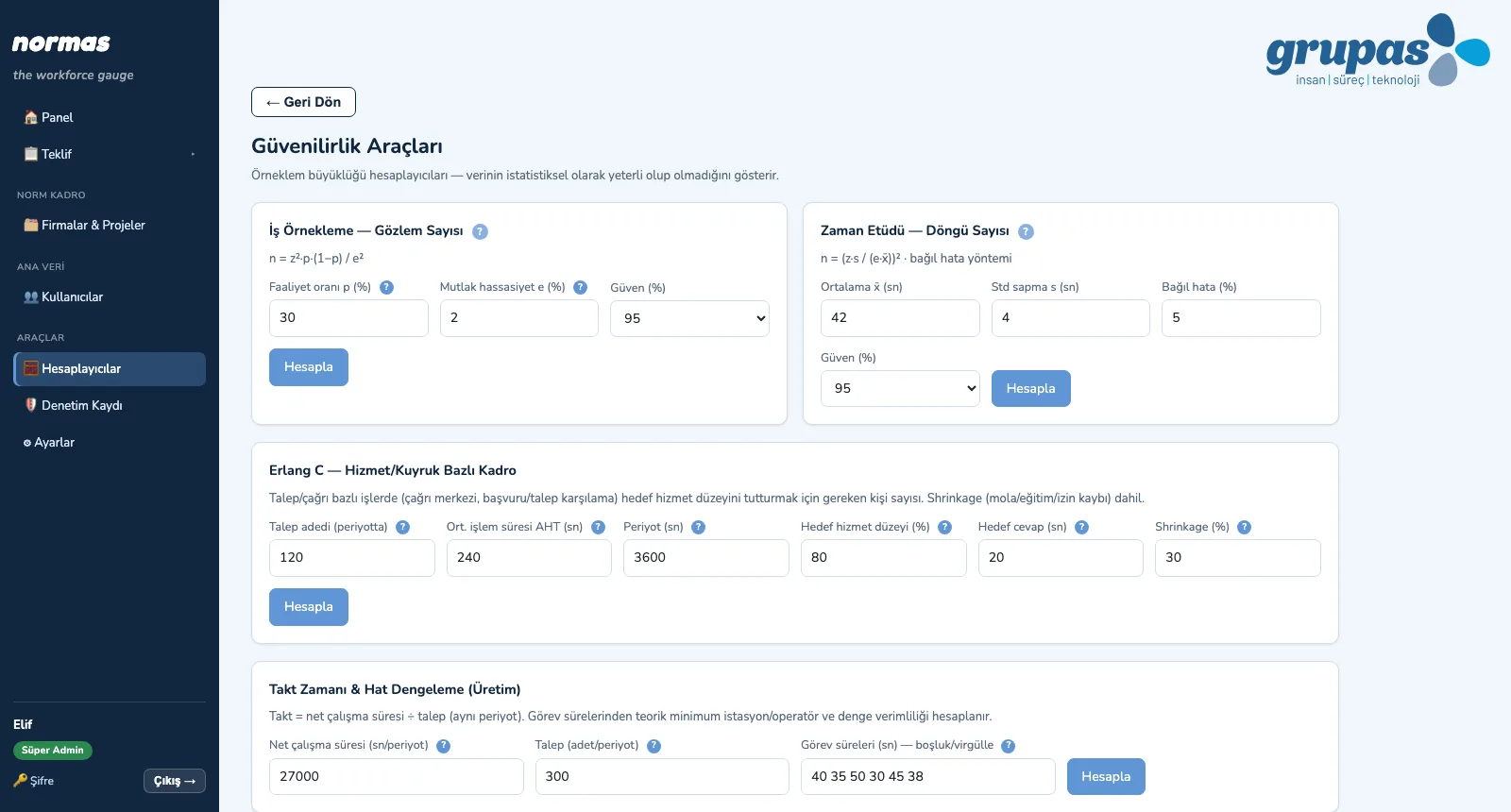
Task: Click help icon beside Shrinkage (%)
Action: pos(1244,527)
